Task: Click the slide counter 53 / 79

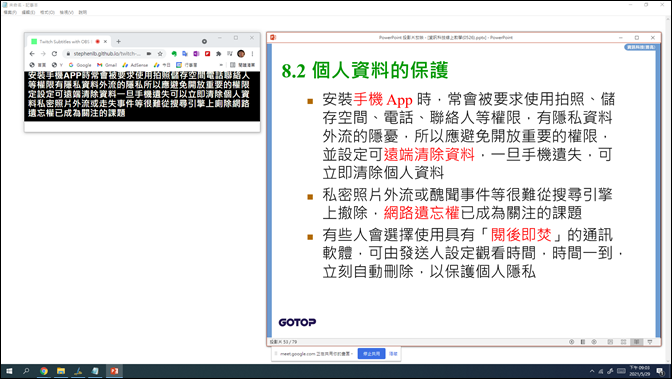Action: [x=283, y=342]
